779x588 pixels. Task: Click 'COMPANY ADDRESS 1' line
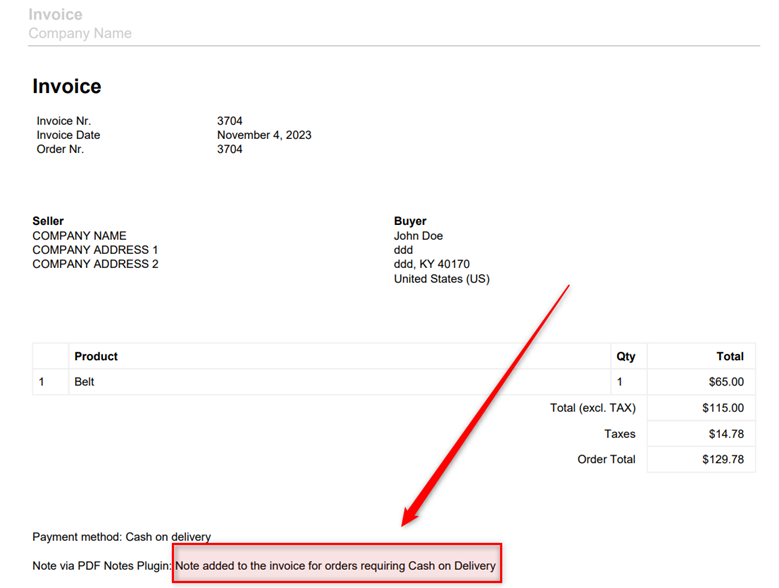point(95,250)
